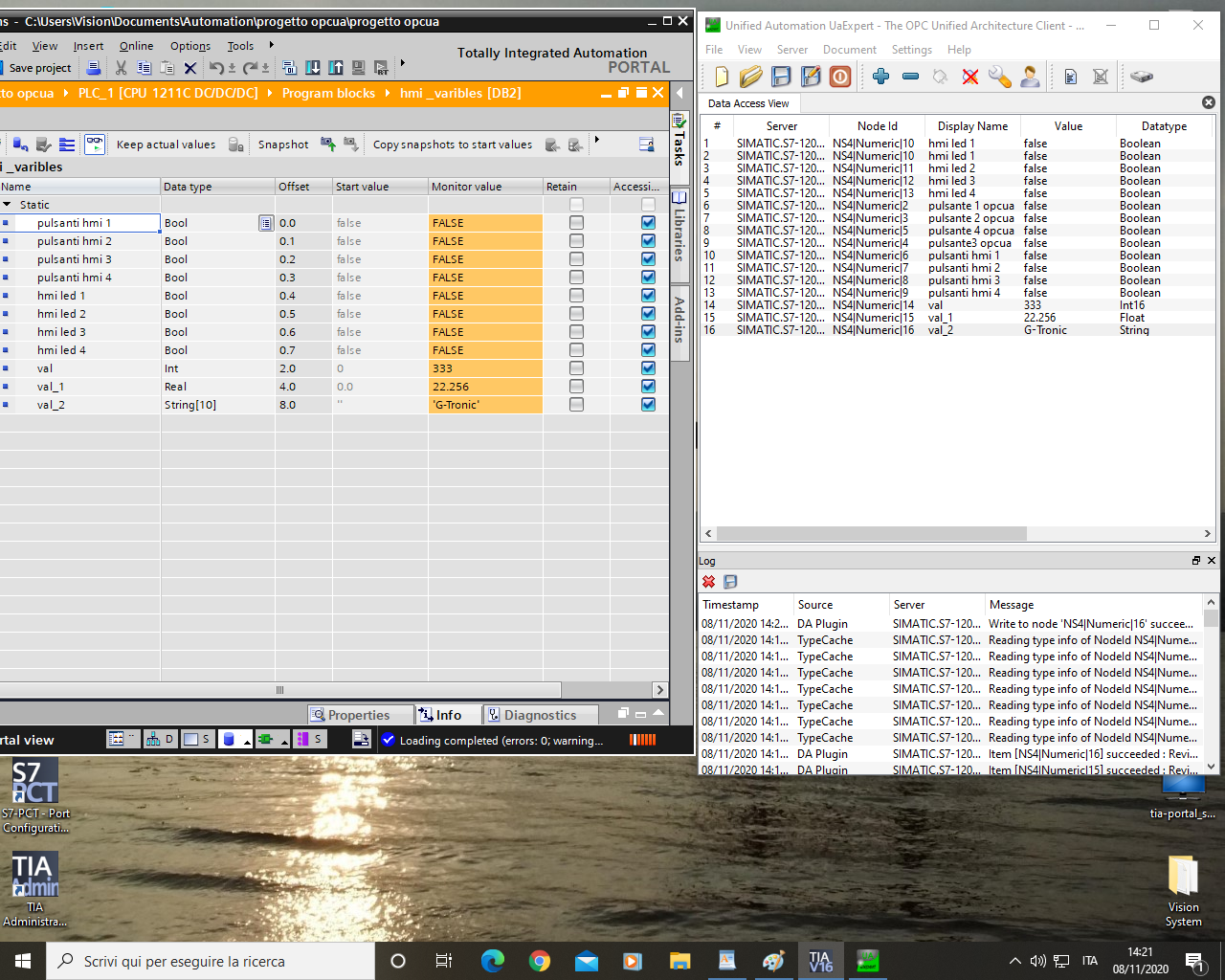Viewport: 1225px width, 980px height.
Task: Save the Log with the floppy icon
Action: coord(730,582)
